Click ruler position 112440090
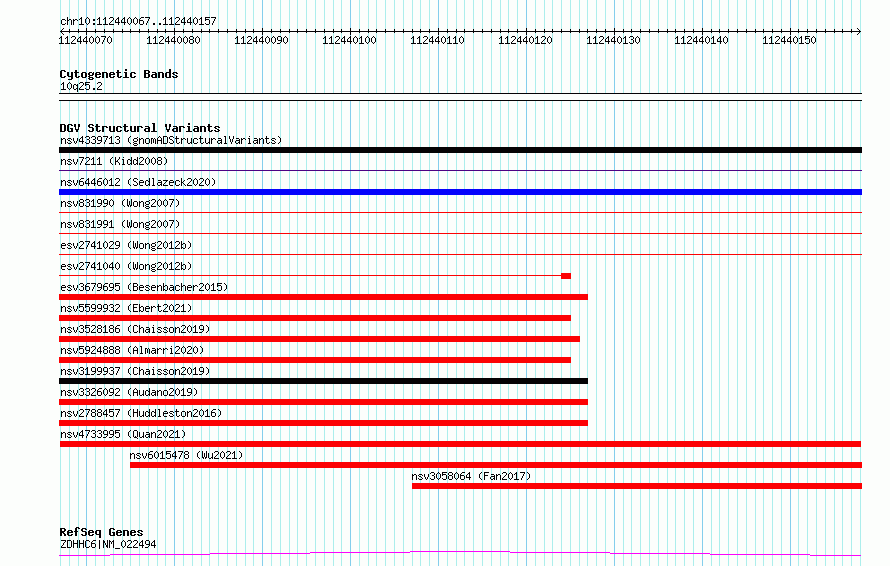The width and height of the screenshot is (890, 566). point(261,40)
